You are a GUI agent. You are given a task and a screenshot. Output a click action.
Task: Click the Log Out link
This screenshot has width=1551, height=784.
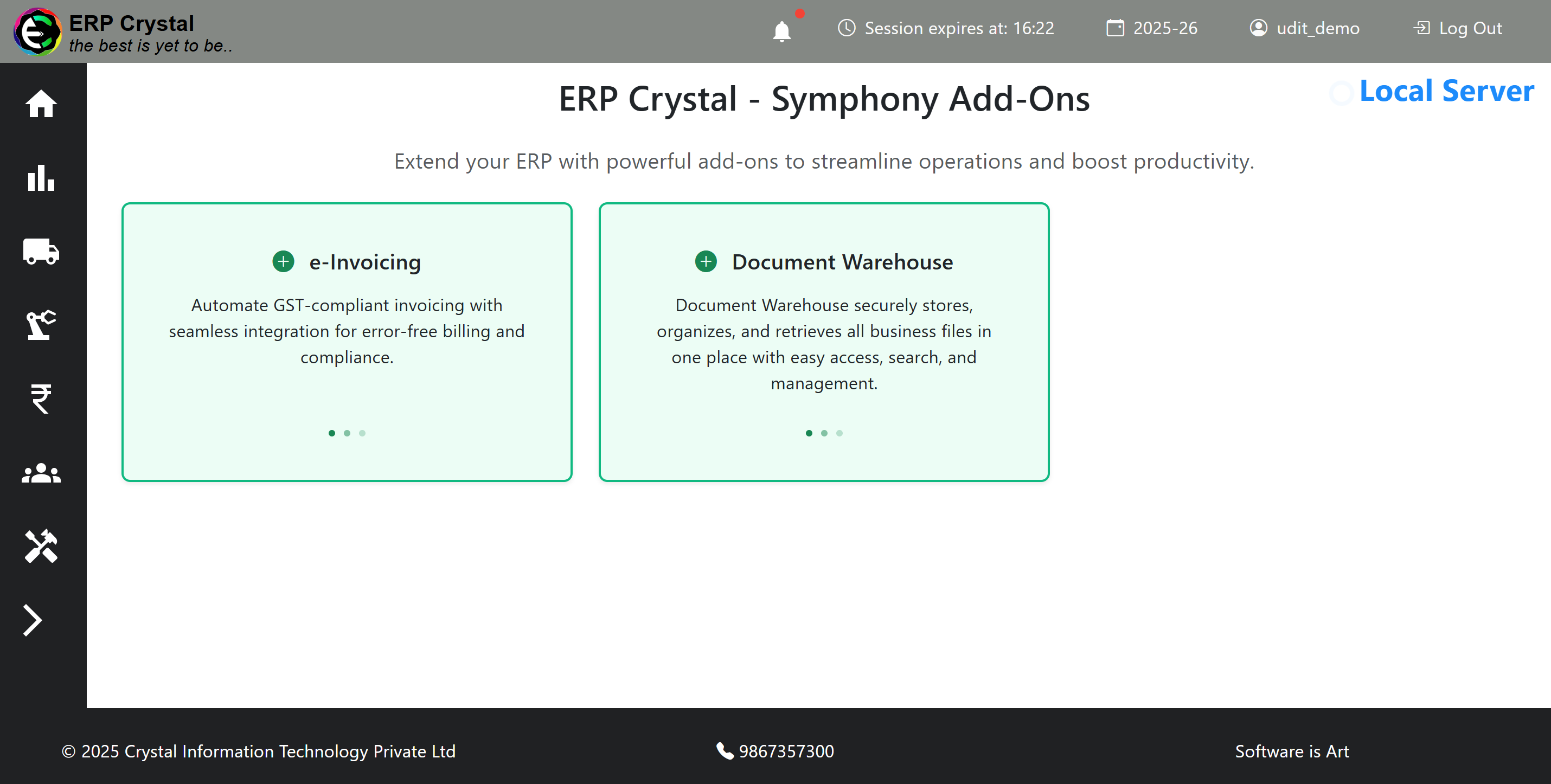click(1458, 28)
